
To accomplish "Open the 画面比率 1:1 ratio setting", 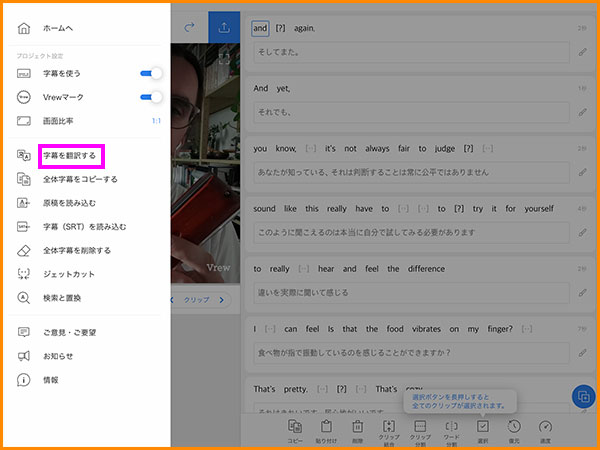I will click(x=89, y=121).
